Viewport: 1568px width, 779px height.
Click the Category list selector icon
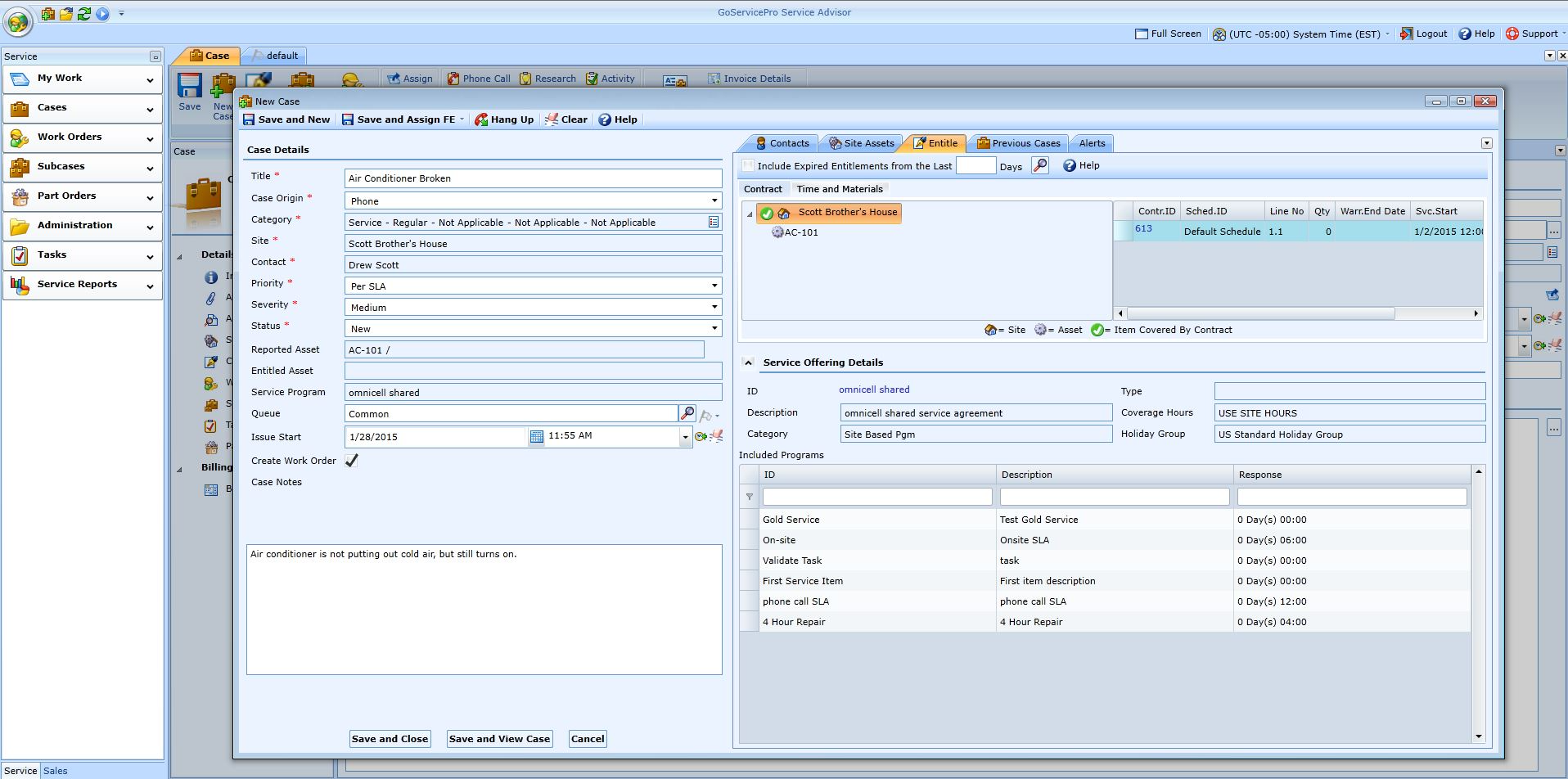(714, 223)
